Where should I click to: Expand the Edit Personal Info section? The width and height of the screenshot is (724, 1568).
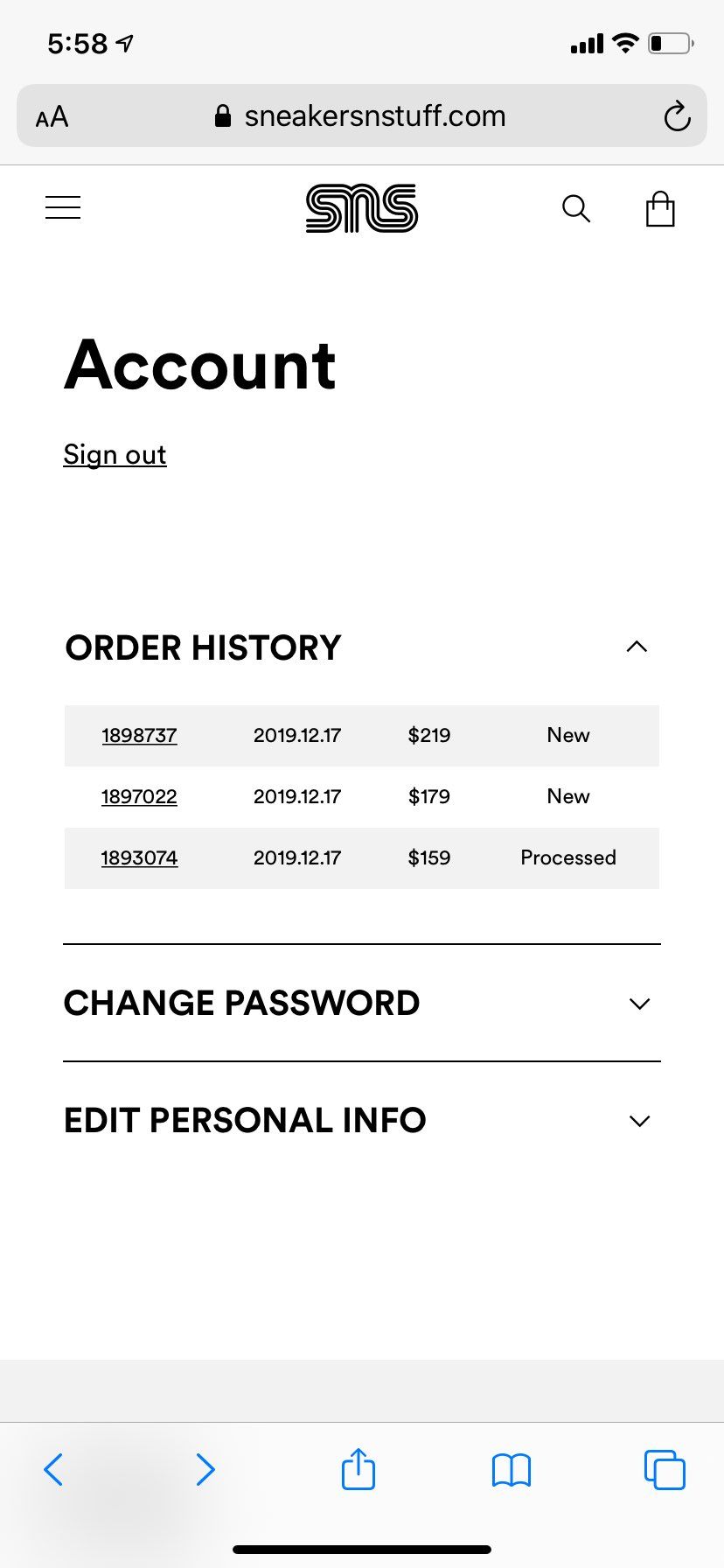tap(639, 1121)
